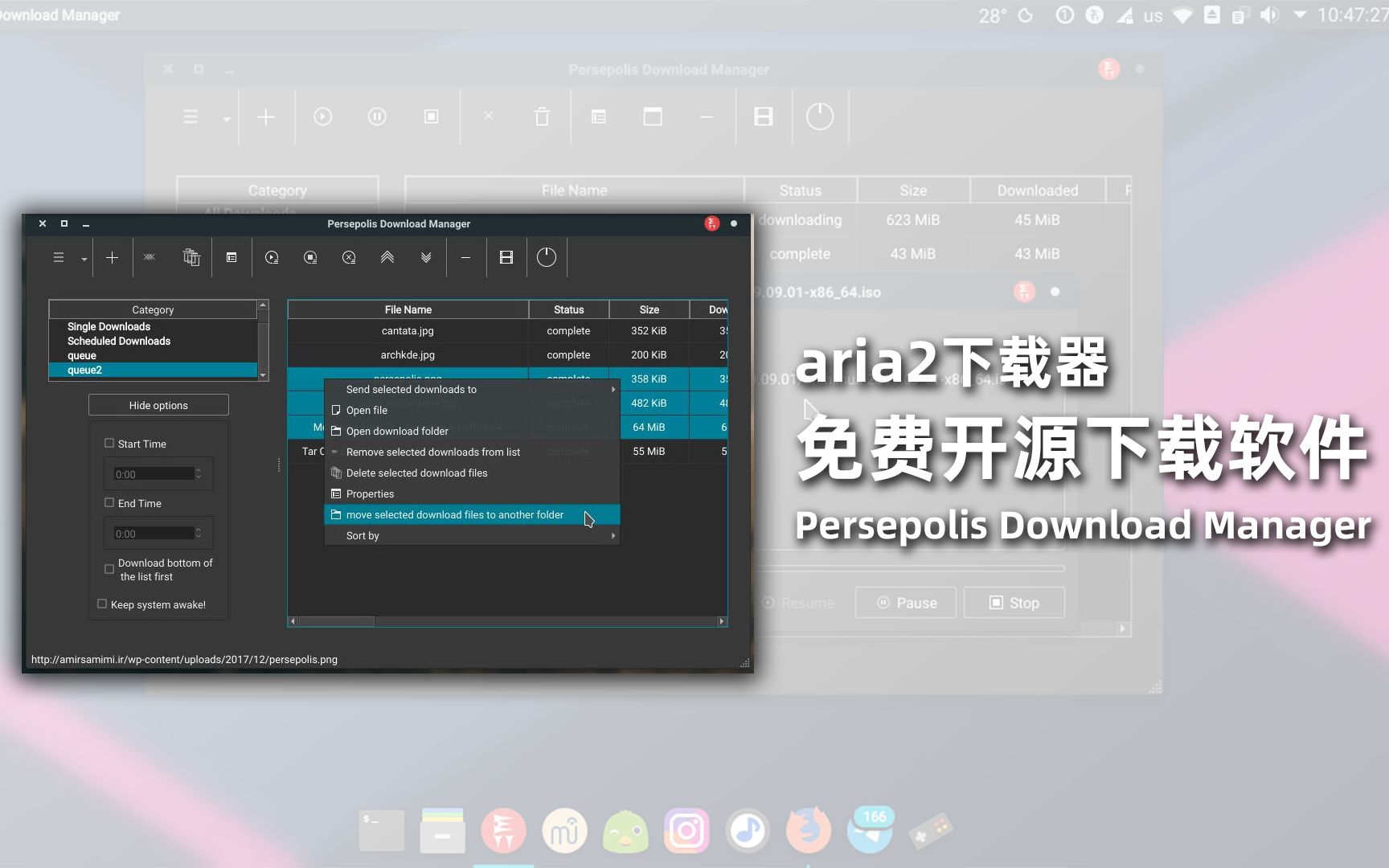Click the properties icon in background window toolbar
Viewport: 1389px width, 868px height.
pos(599,117)
